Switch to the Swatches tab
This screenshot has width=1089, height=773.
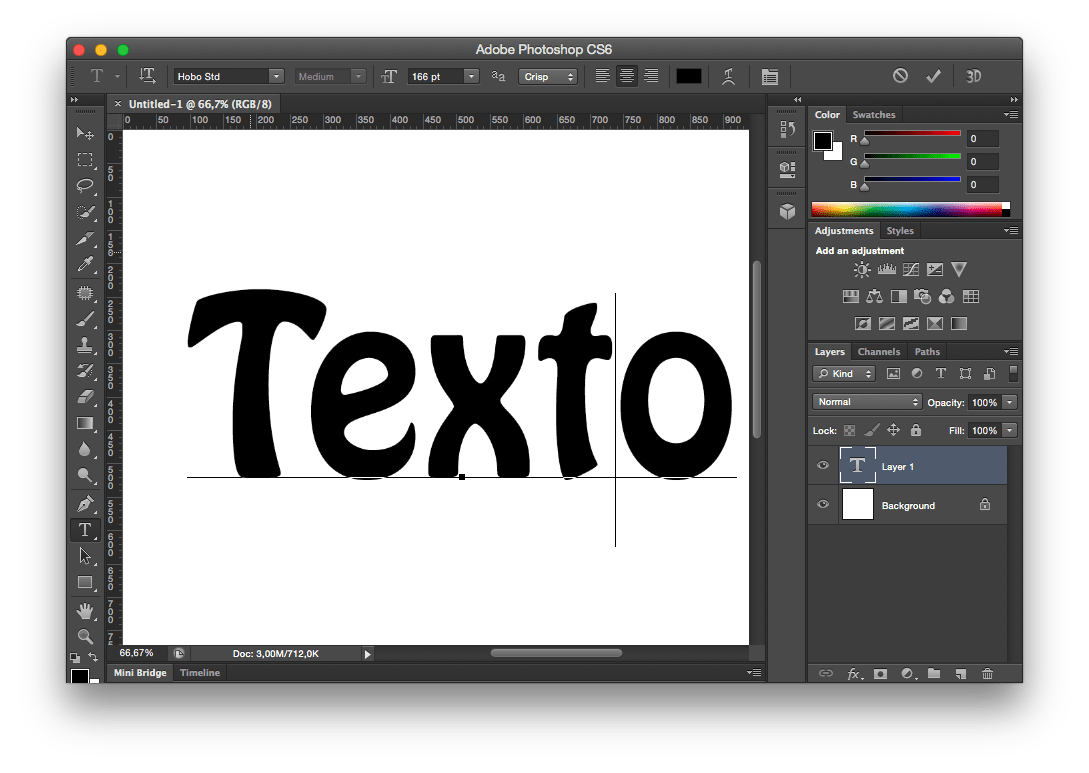[874, 115]
